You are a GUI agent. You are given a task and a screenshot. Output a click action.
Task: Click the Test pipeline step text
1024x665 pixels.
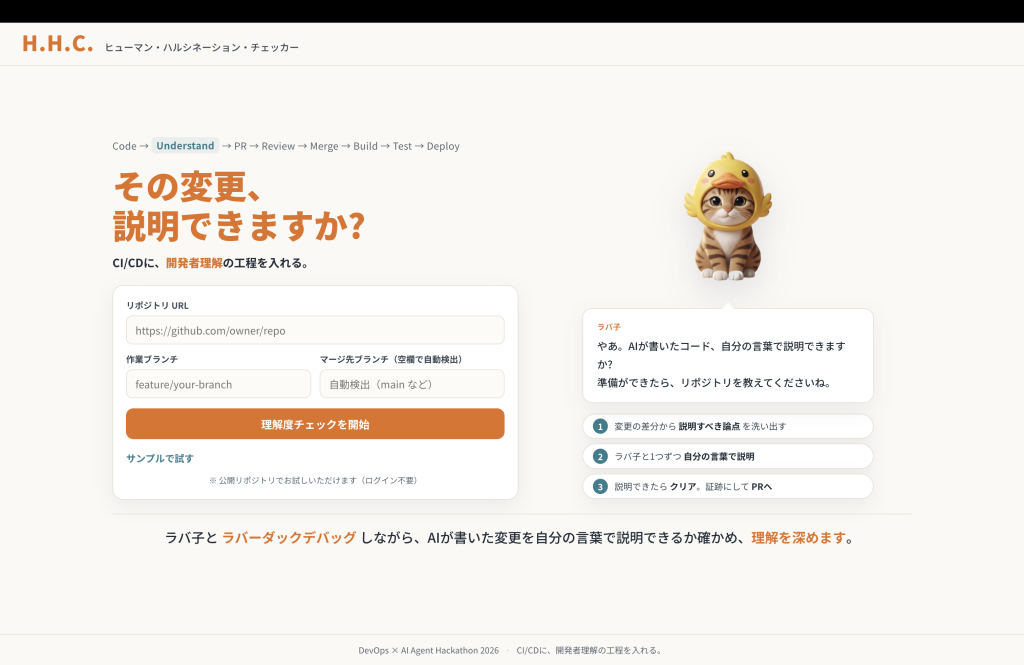402,146
